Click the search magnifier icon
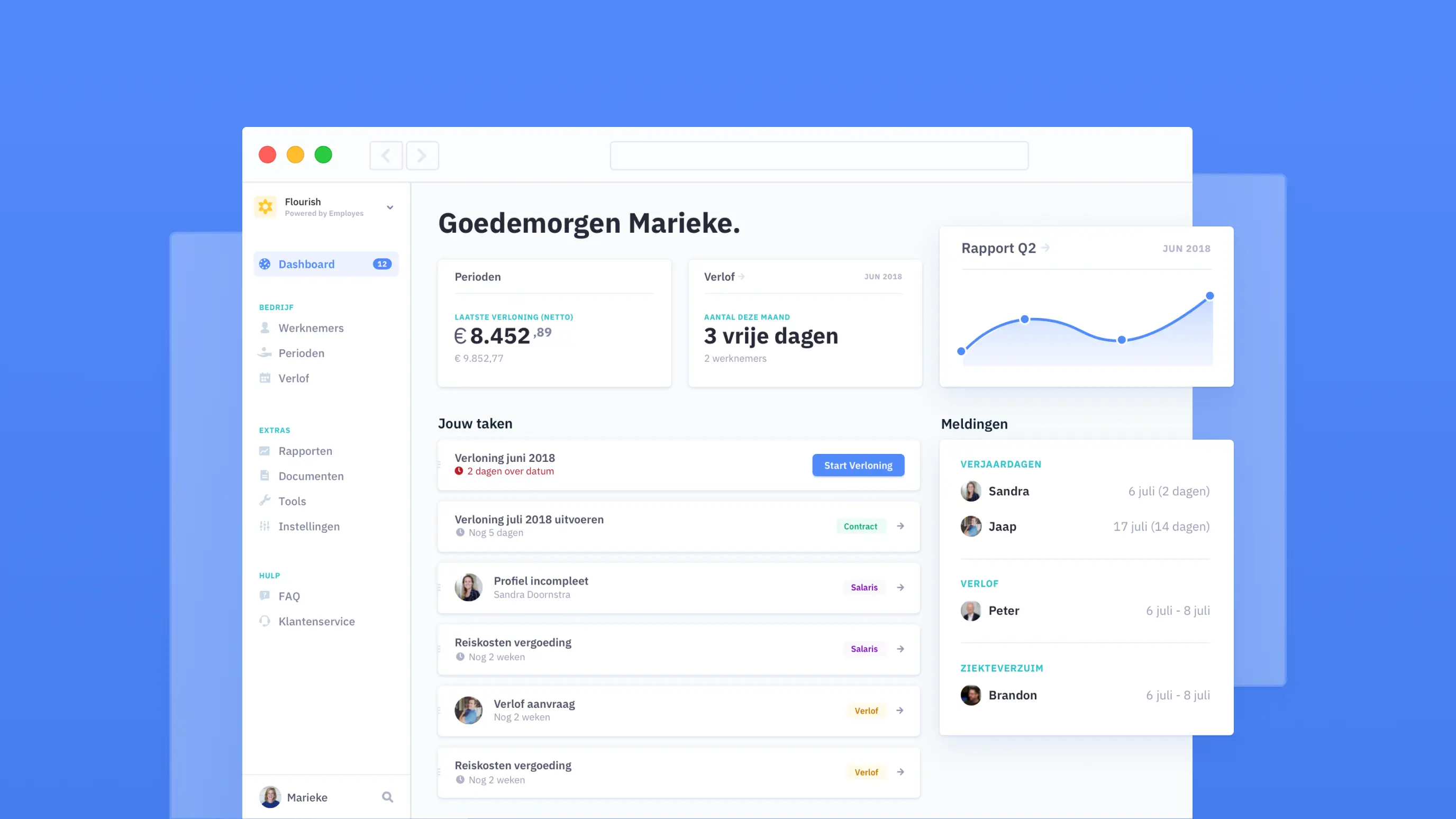The image size is (1456, 819). [x=388, y=797]
